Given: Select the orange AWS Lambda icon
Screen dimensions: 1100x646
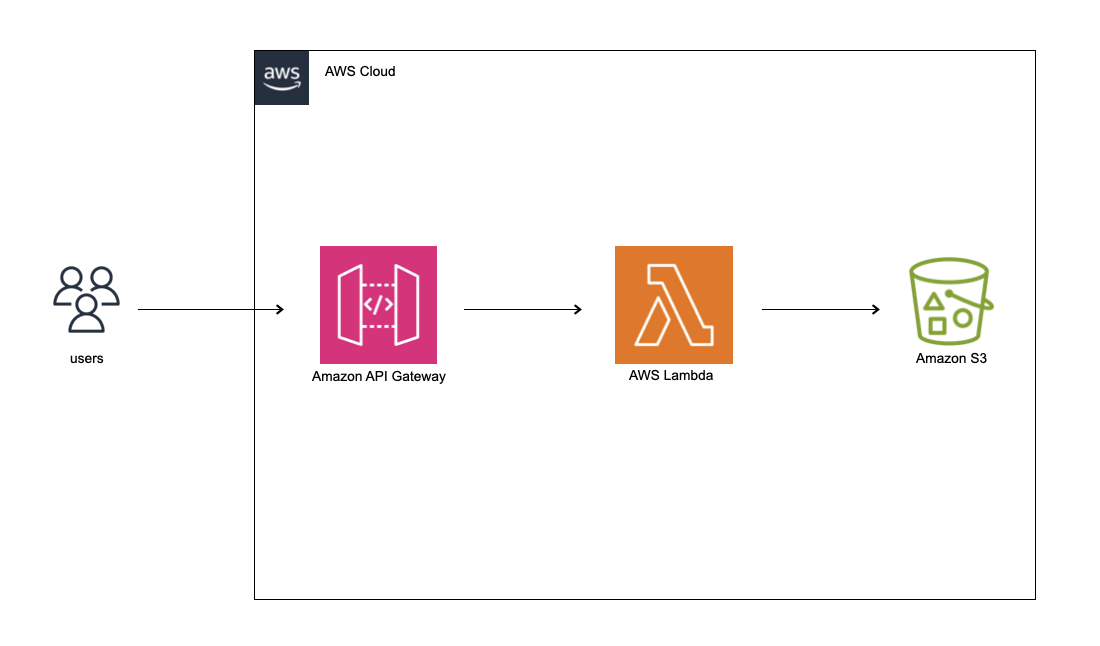Looking at the screenshot, I should pos(673,304).
